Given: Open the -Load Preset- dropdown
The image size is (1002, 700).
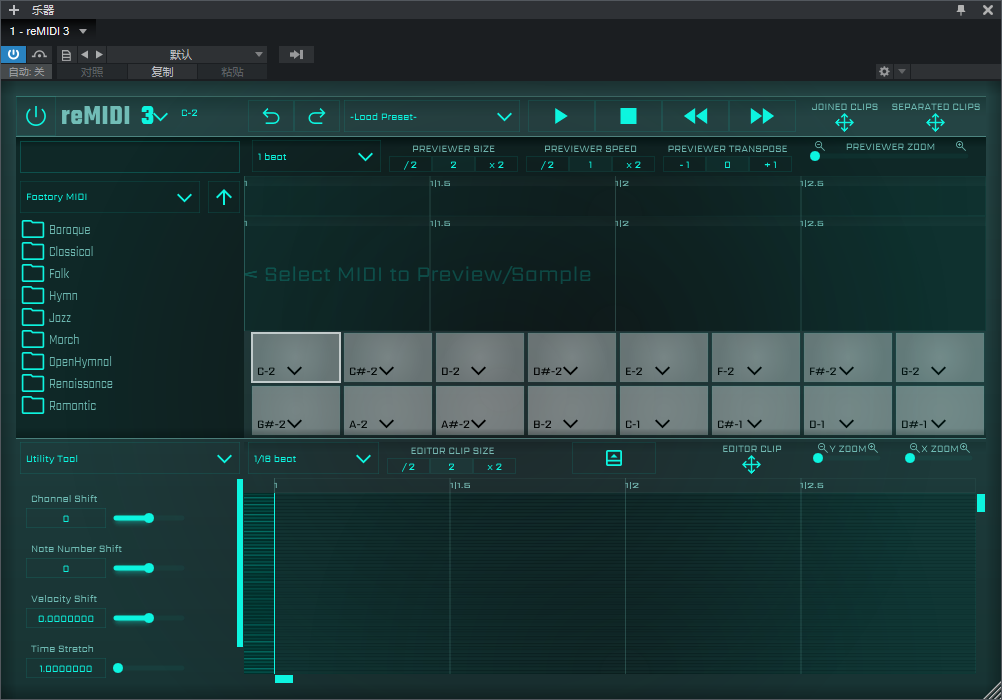Looking at the screenshot, I should coord(431,116).
